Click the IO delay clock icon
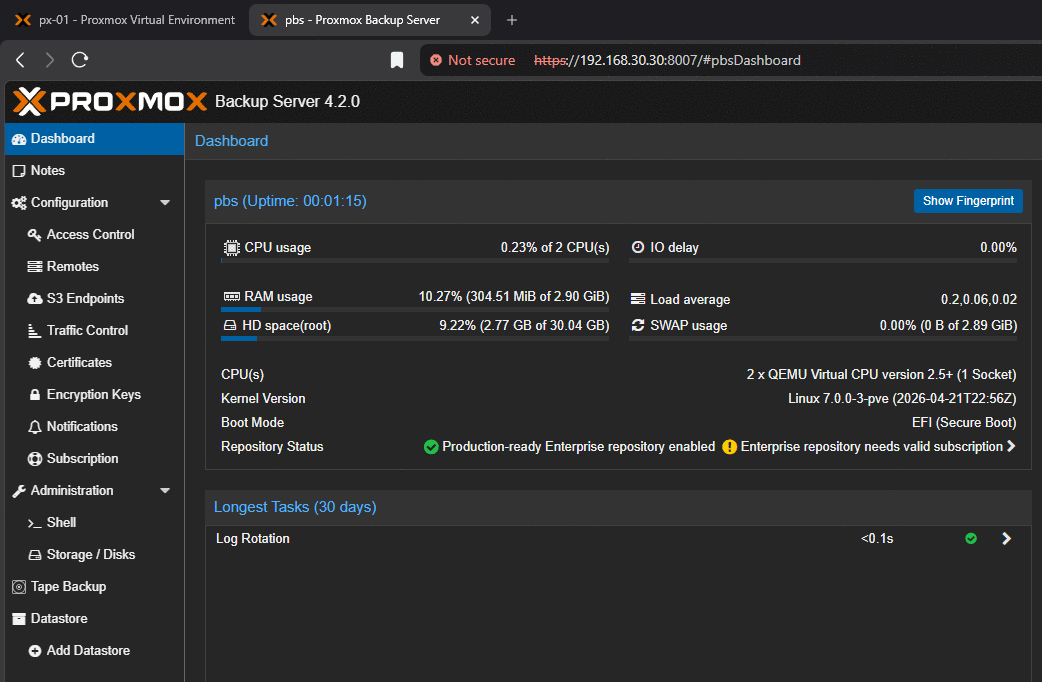The image size is (1042, 682). [x=637, y=247]
